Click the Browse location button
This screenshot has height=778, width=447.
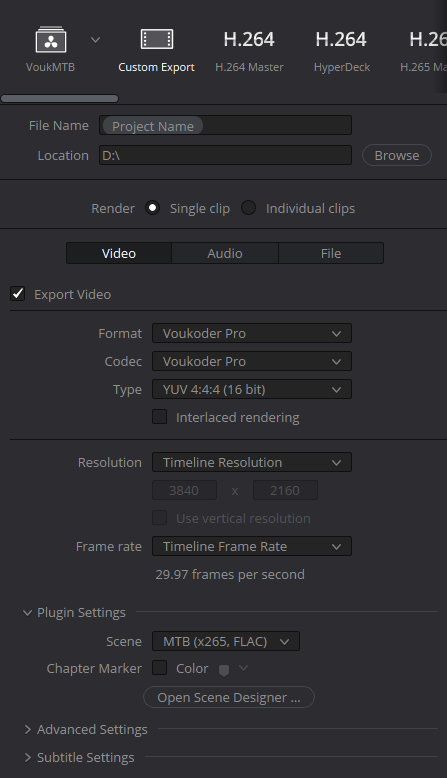[x=397, y=155]
